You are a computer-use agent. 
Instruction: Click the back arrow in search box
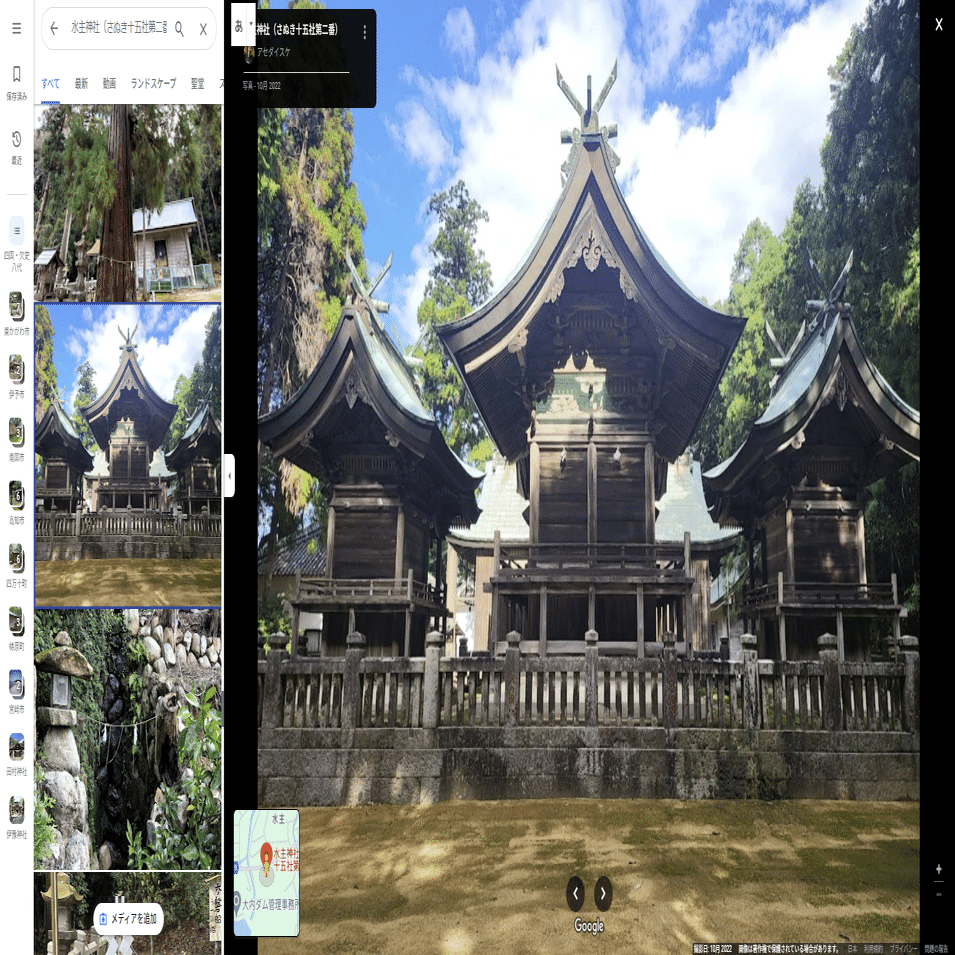(x=54, y=28)
